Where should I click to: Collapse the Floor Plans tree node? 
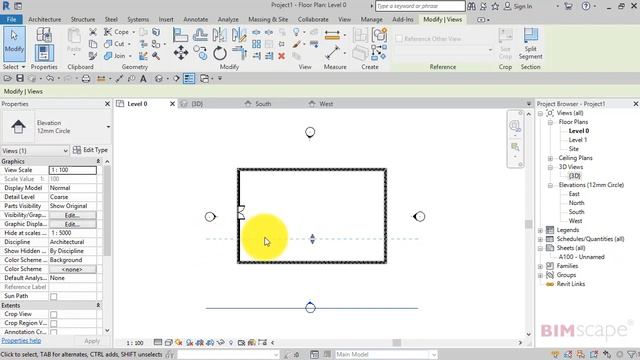[x=550, y=122]
